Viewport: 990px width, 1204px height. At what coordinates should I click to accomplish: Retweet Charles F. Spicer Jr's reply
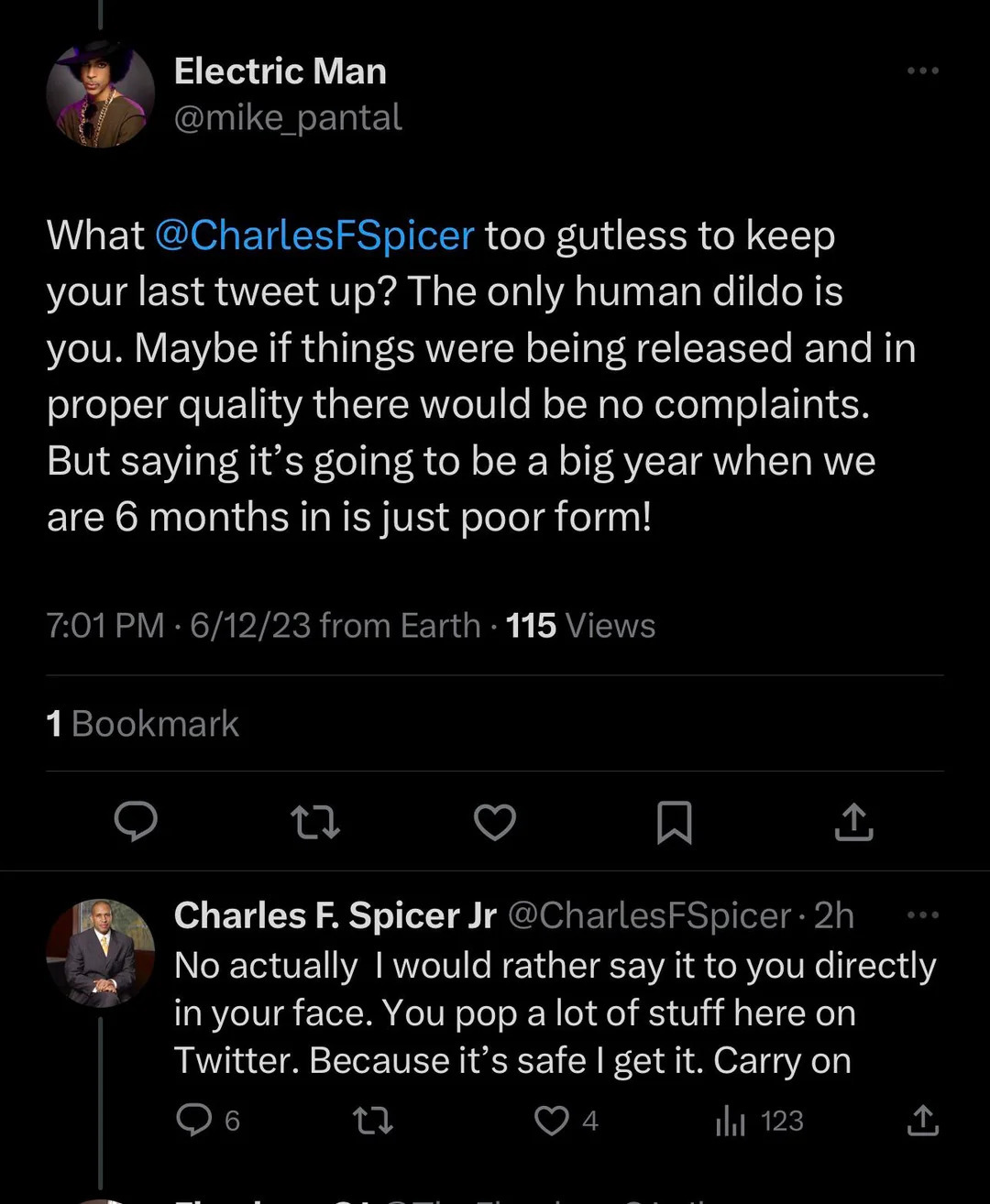tap(373, 1120)
